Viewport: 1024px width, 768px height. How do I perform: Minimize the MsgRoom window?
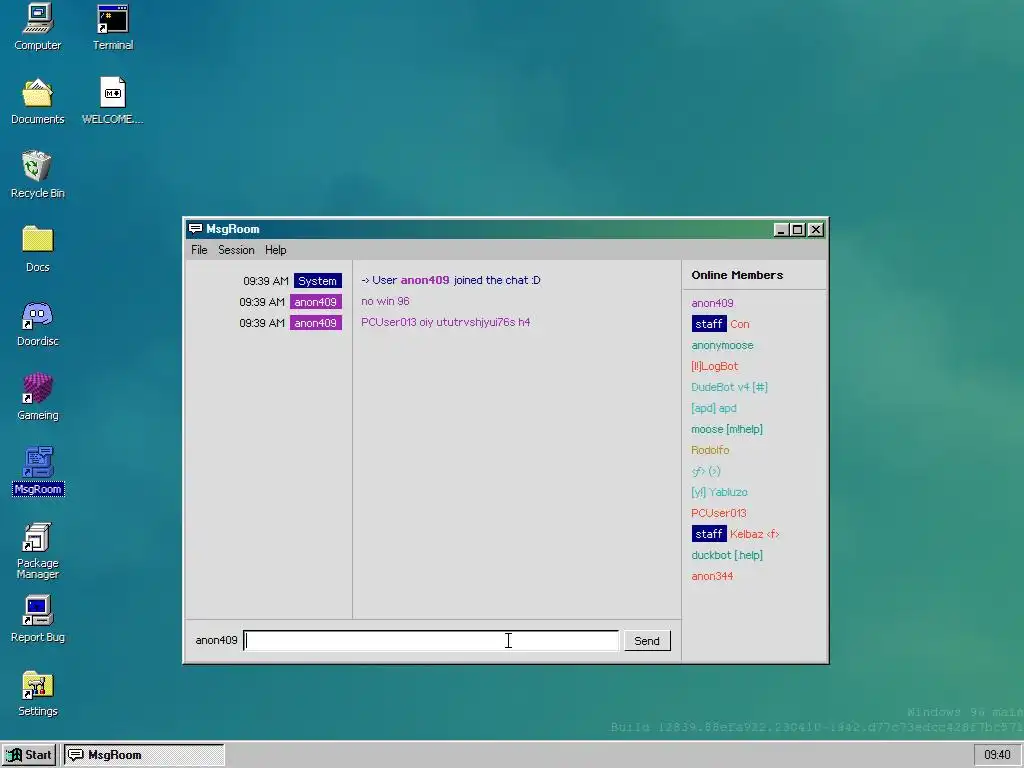click(780, 229)
